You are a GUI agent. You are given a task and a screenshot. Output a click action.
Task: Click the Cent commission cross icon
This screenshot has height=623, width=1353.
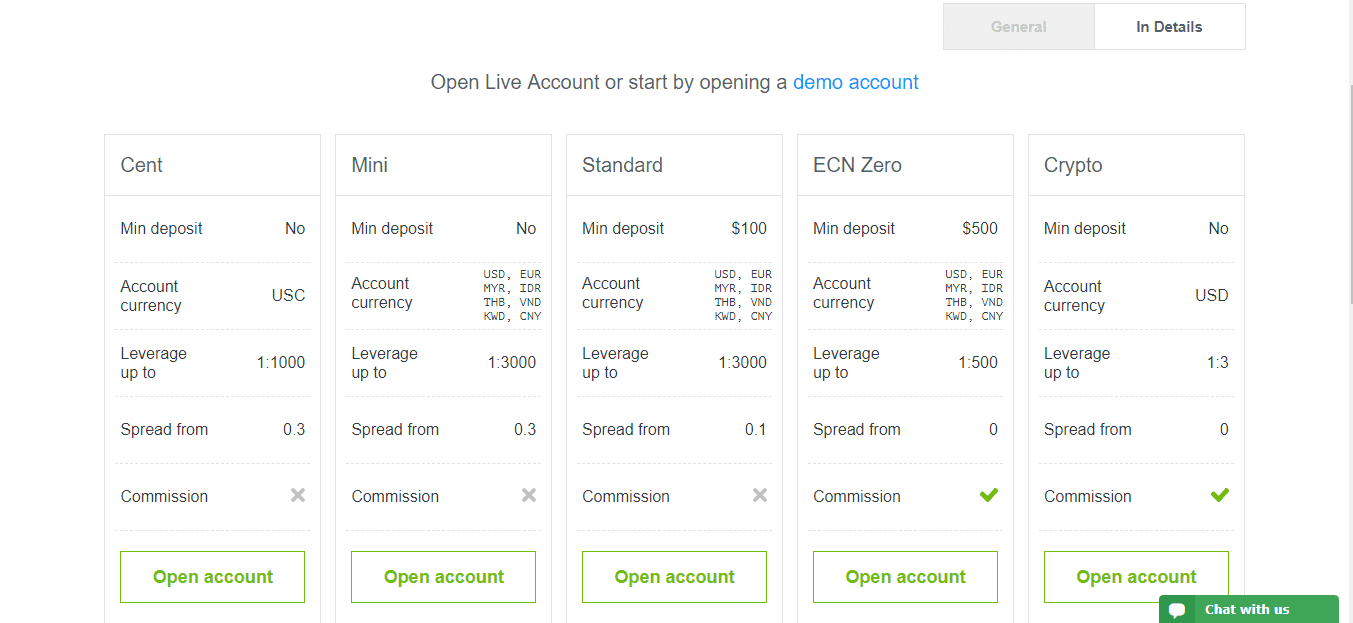298,495
